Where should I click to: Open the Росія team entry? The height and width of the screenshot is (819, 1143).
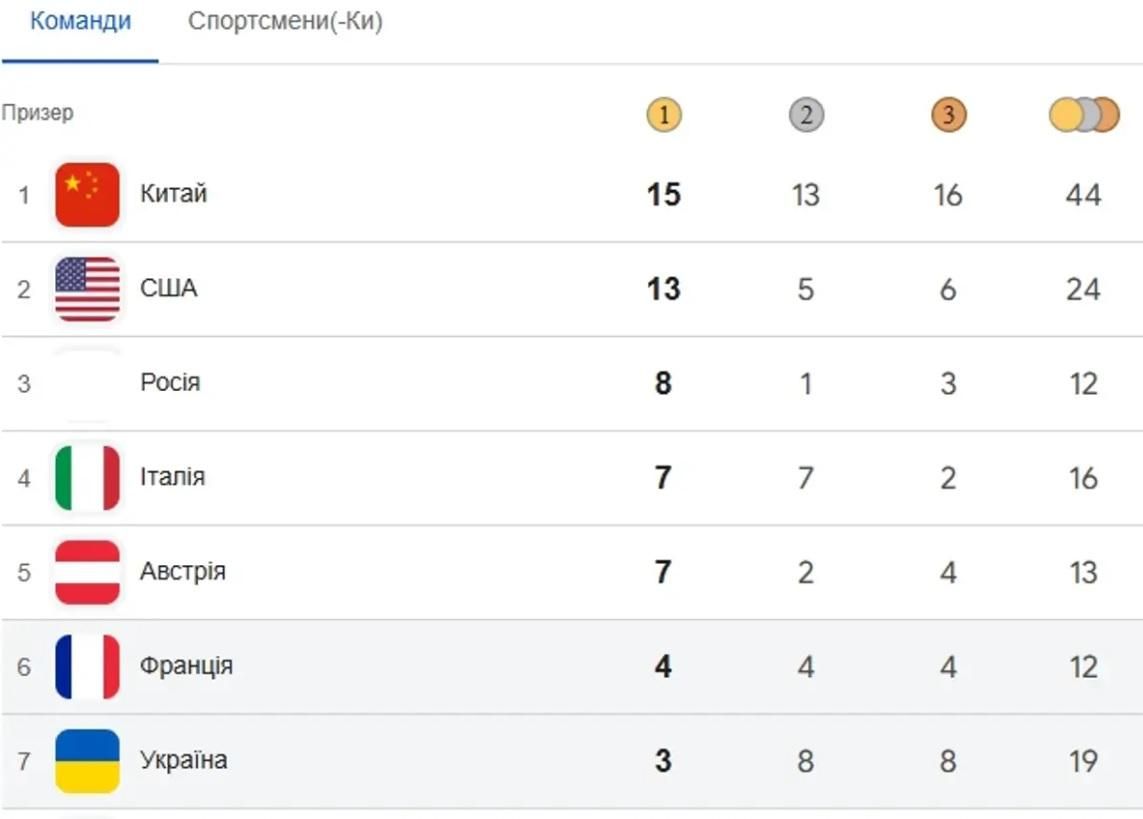click(x=170, y=382)
